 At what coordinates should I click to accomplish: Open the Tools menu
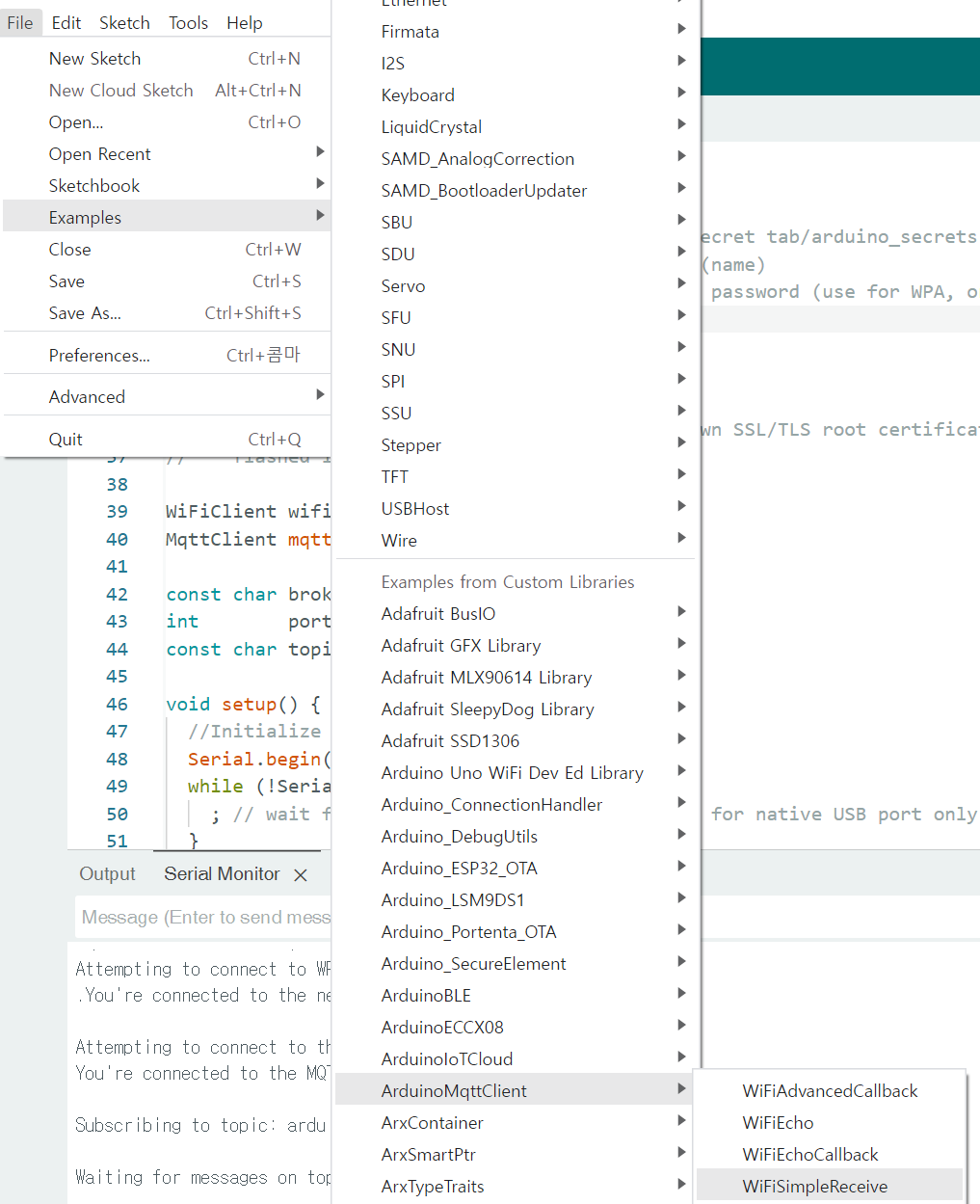[x=188, y=22]
